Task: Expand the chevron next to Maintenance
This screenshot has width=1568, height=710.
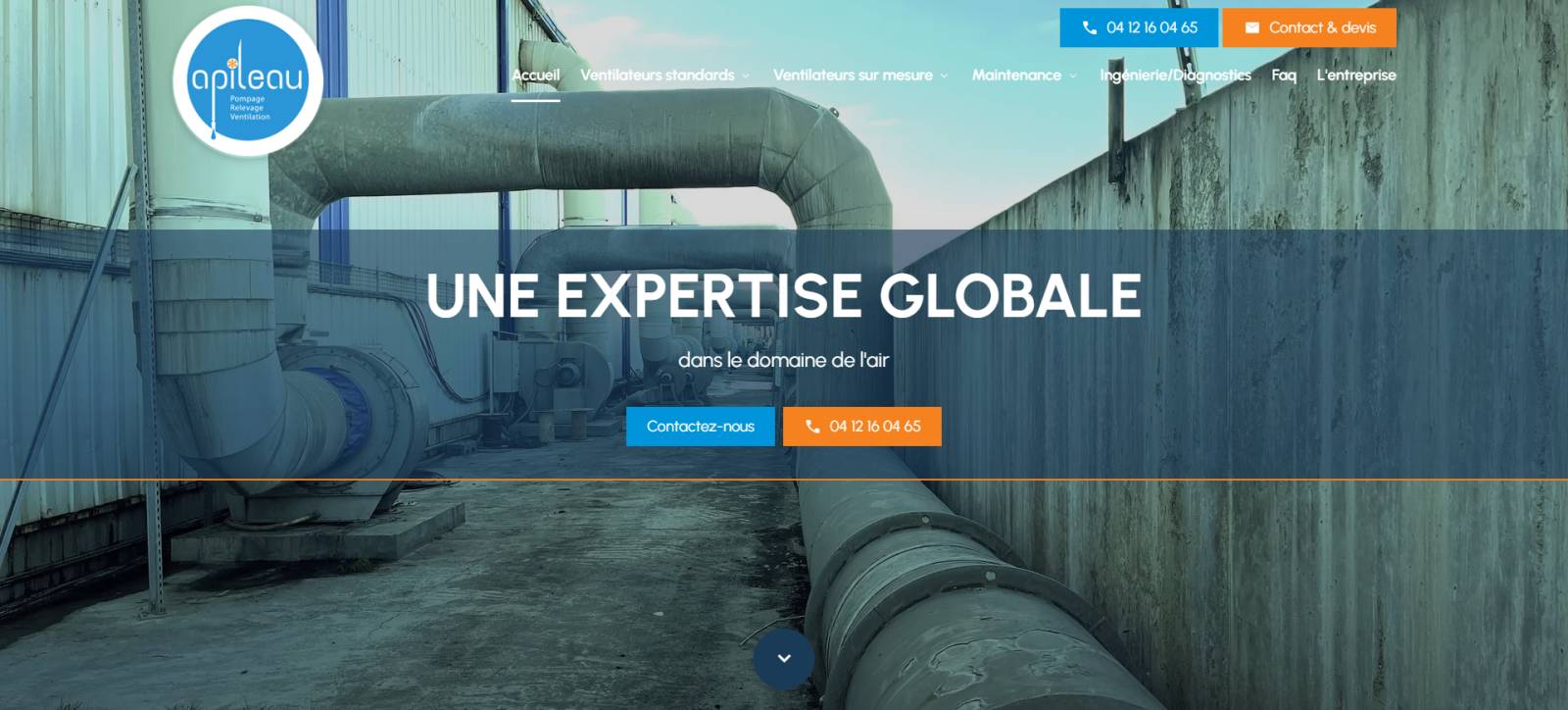Action: 1073,76
